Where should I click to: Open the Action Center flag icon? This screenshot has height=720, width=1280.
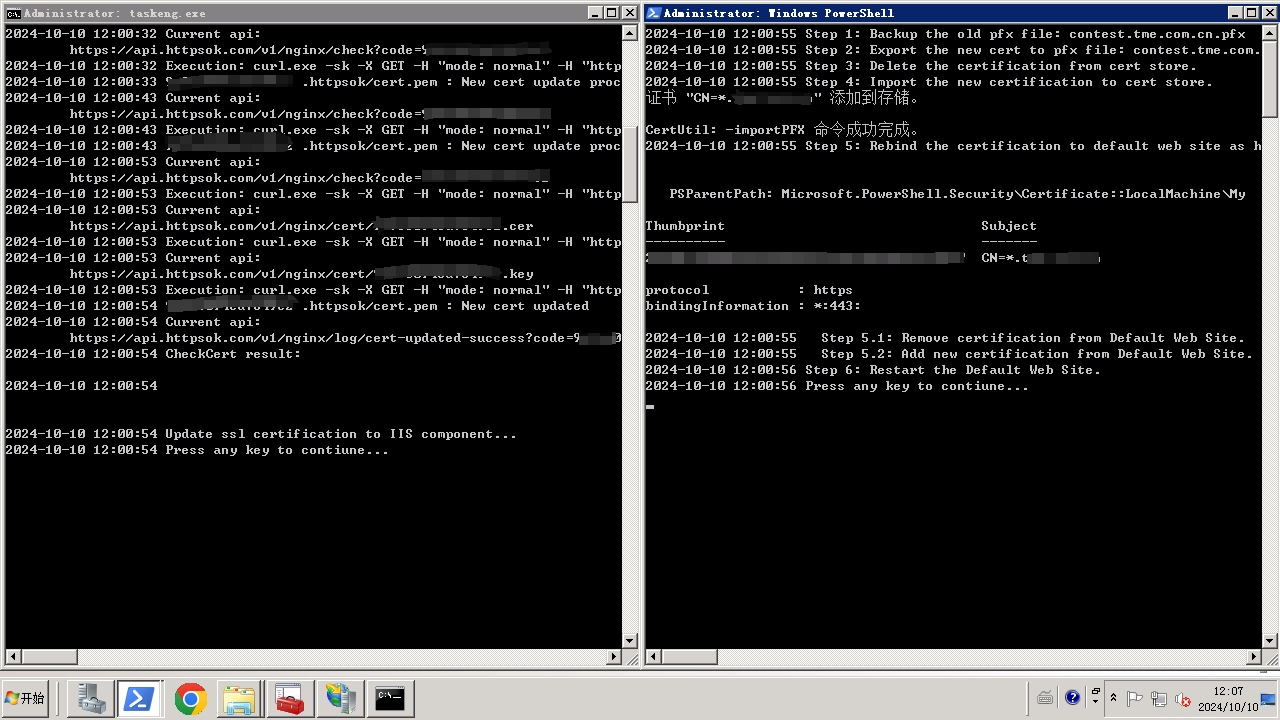click(1135, 699)
